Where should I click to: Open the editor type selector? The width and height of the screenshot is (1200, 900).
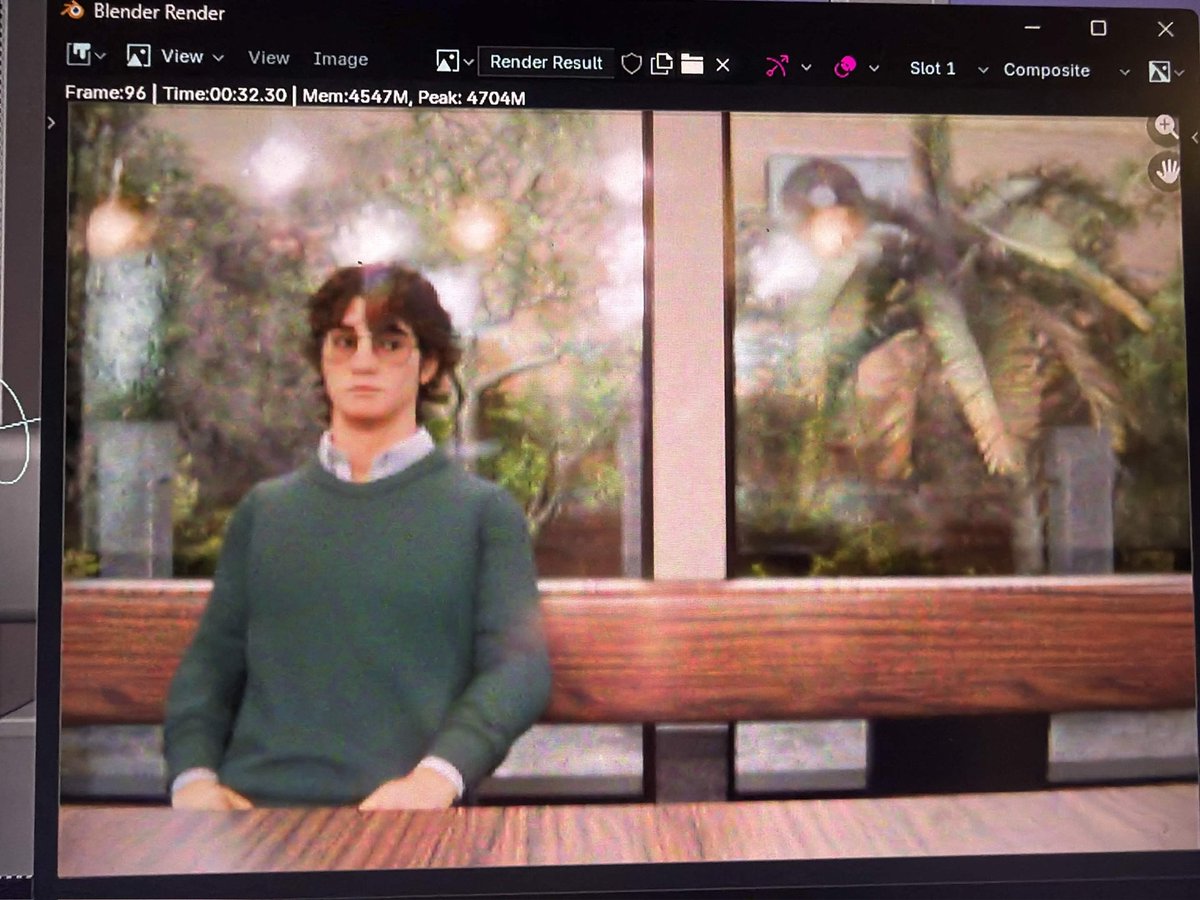[x=86, y=55]
